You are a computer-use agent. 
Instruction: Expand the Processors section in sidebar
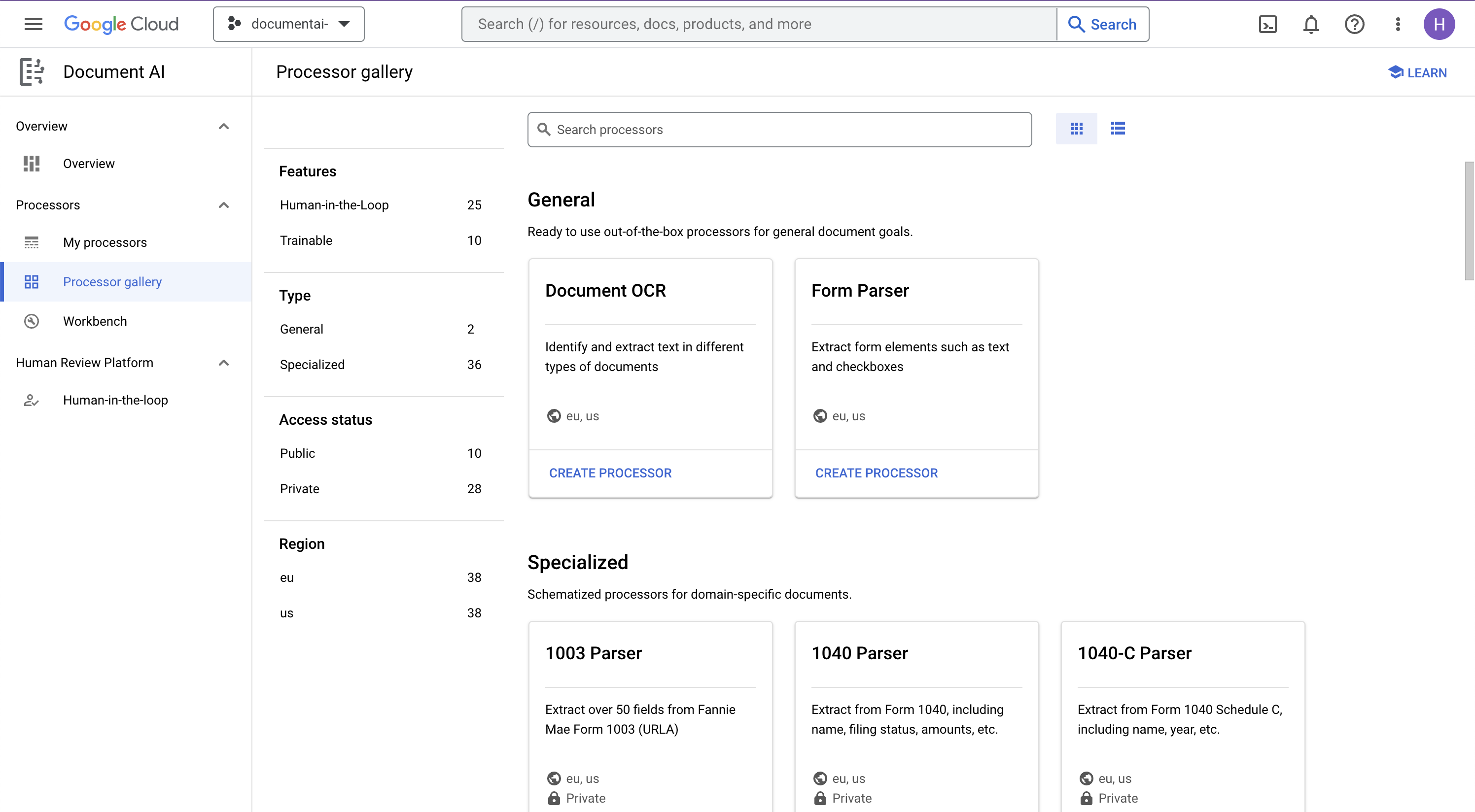(x=223, y=205)
